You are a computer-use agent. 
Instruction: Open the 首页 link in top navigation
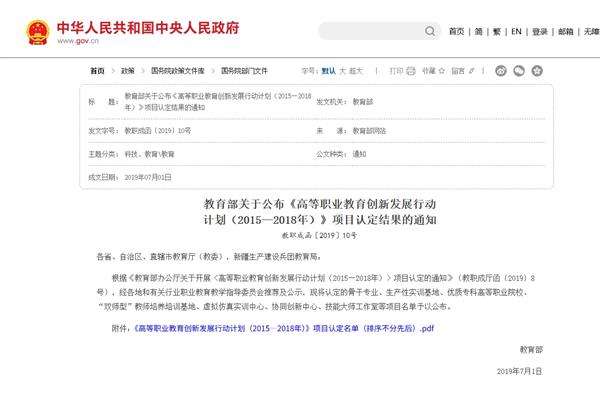456,32
